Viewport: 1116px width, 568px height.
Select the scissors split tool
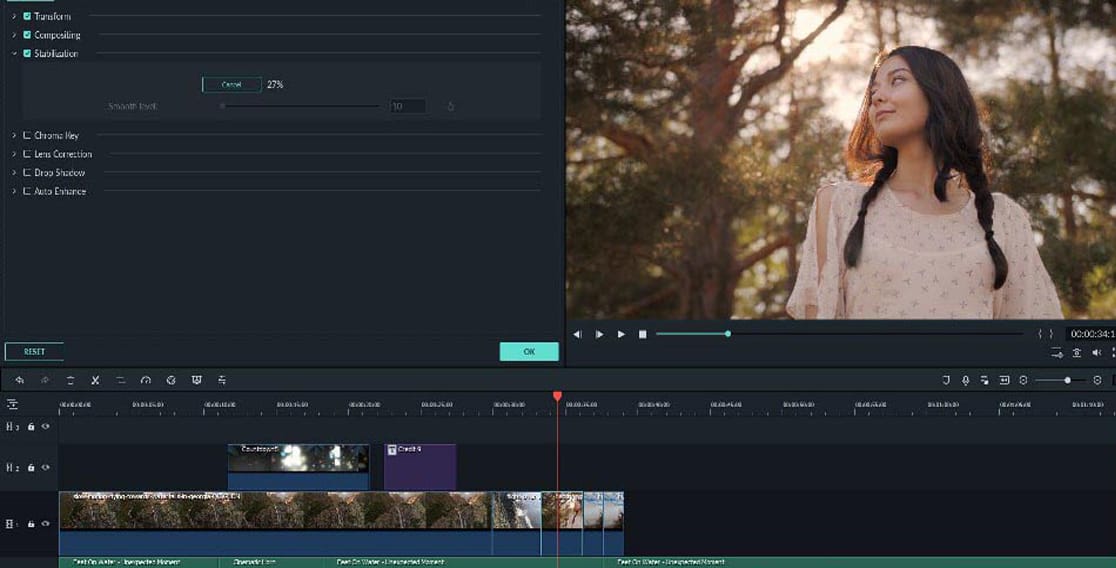(x=95, y=380)
